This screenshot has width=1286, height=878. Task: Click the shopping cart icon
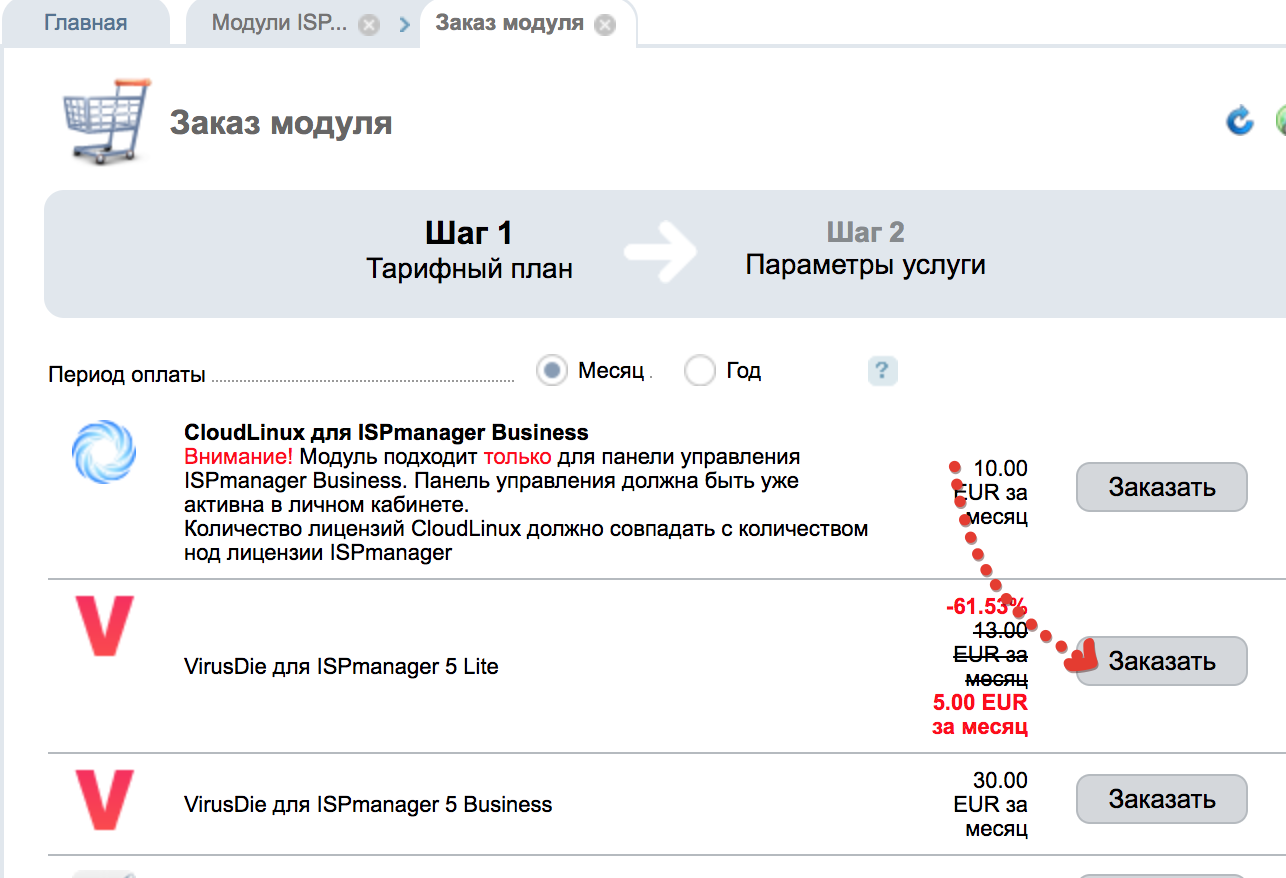[105, 122]
